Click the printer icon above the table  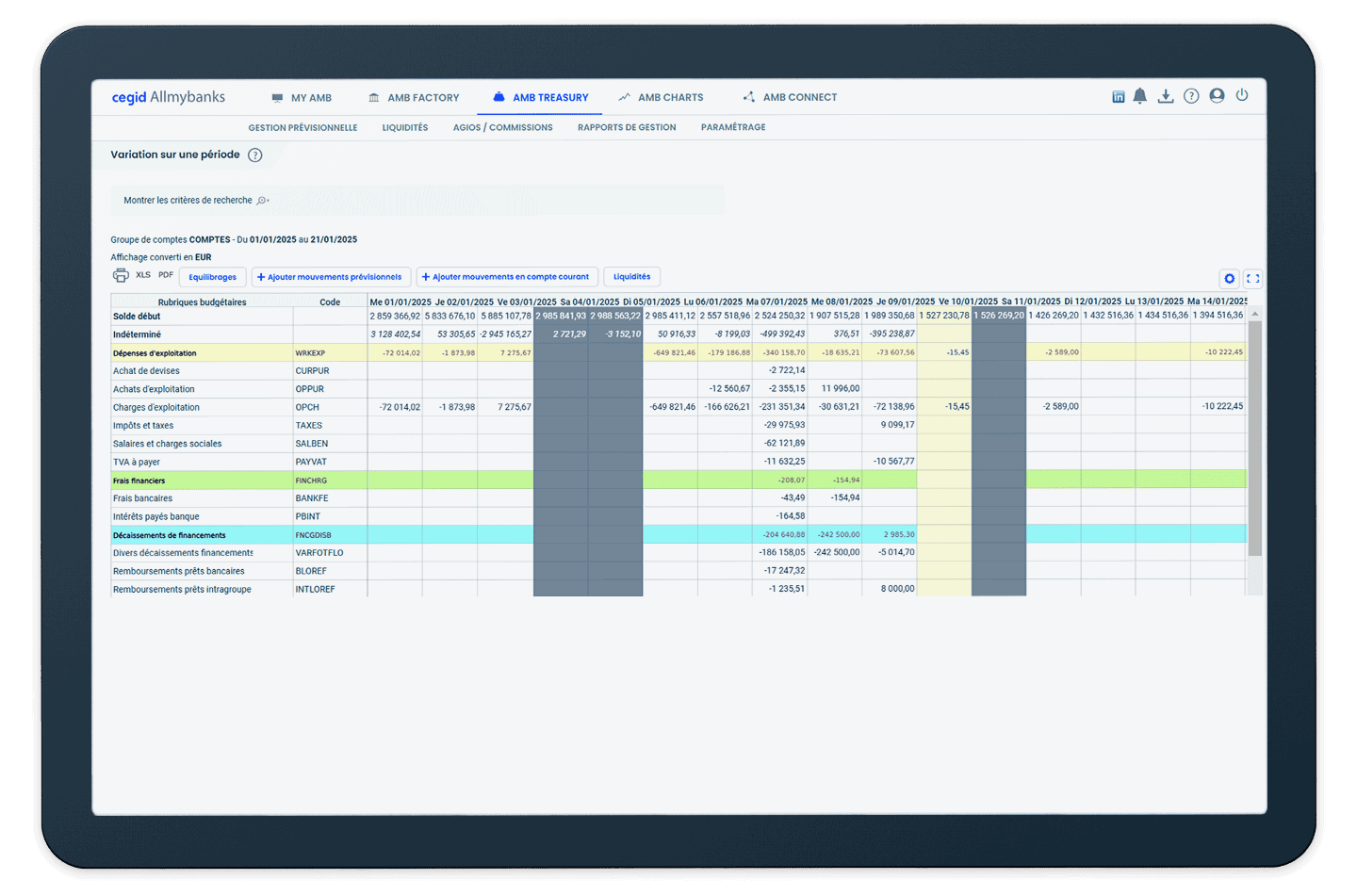121,276
